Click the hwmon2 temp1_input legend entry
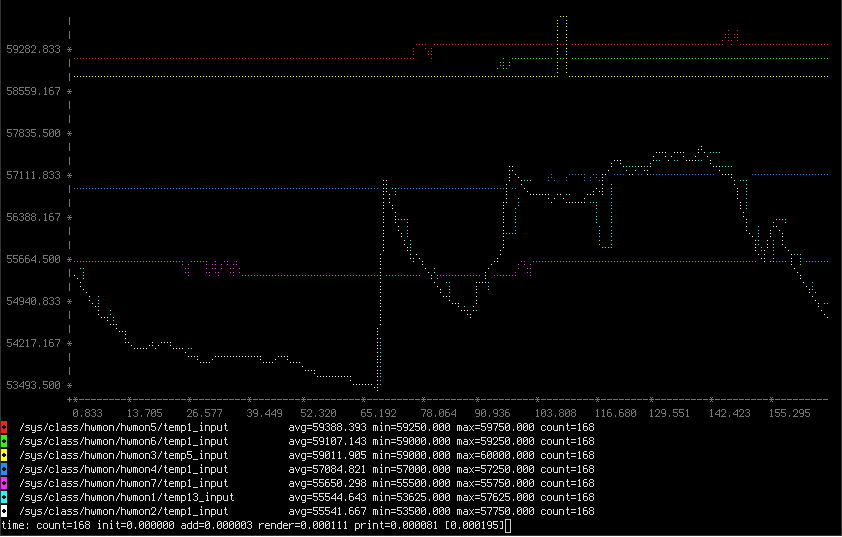 tap(123, 511)
